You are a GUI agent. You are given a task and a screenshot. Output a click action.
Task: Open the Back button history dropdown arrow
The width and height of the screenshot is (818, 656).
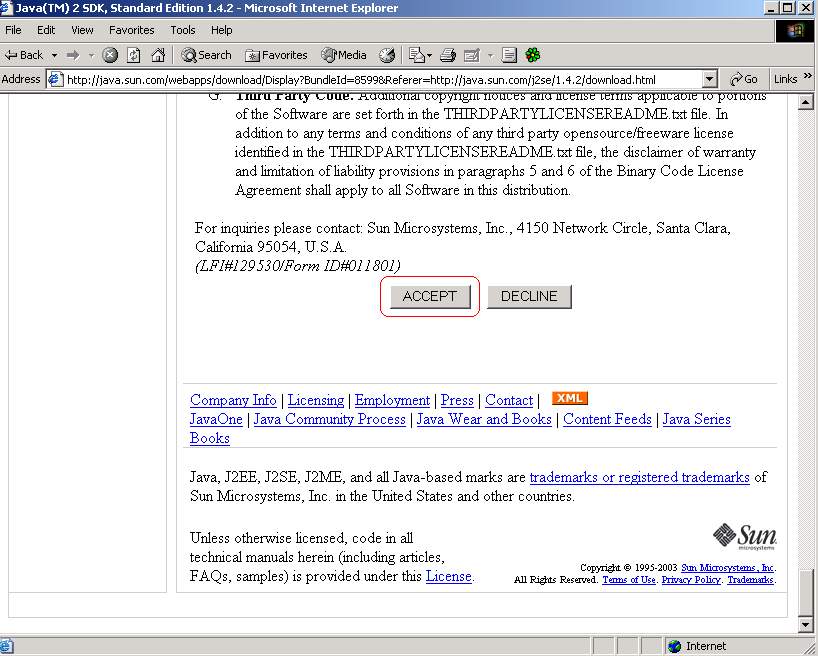54,55
